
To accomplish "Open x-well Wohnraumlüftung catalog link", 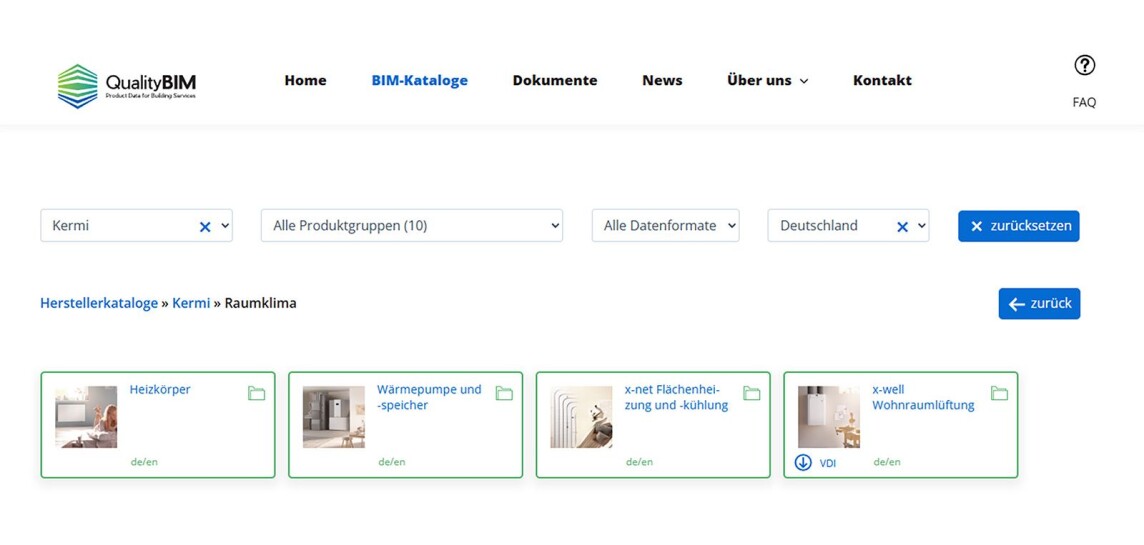I will pos(923,397).
